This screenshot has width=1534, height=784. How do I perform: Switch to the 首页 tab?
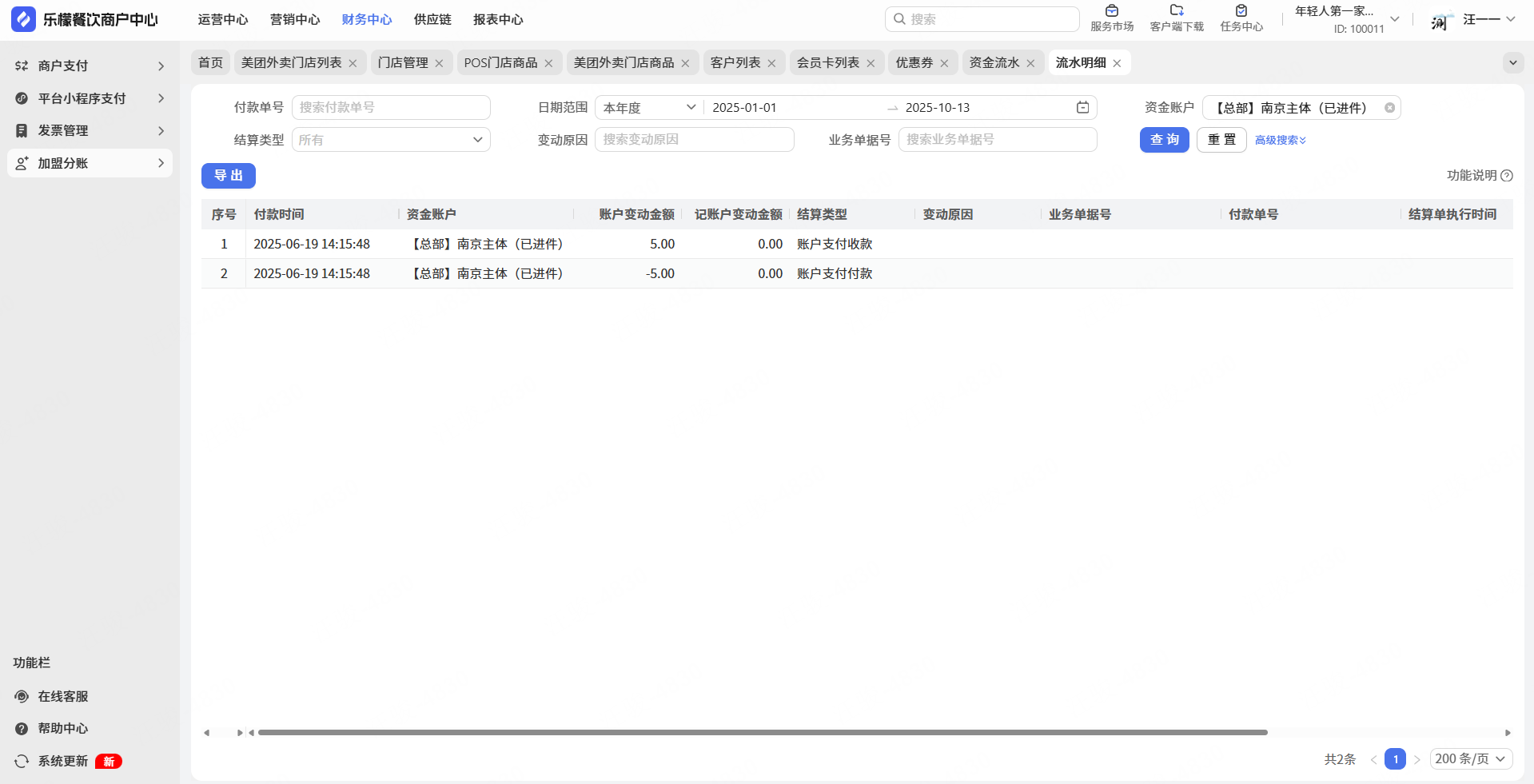211,62
